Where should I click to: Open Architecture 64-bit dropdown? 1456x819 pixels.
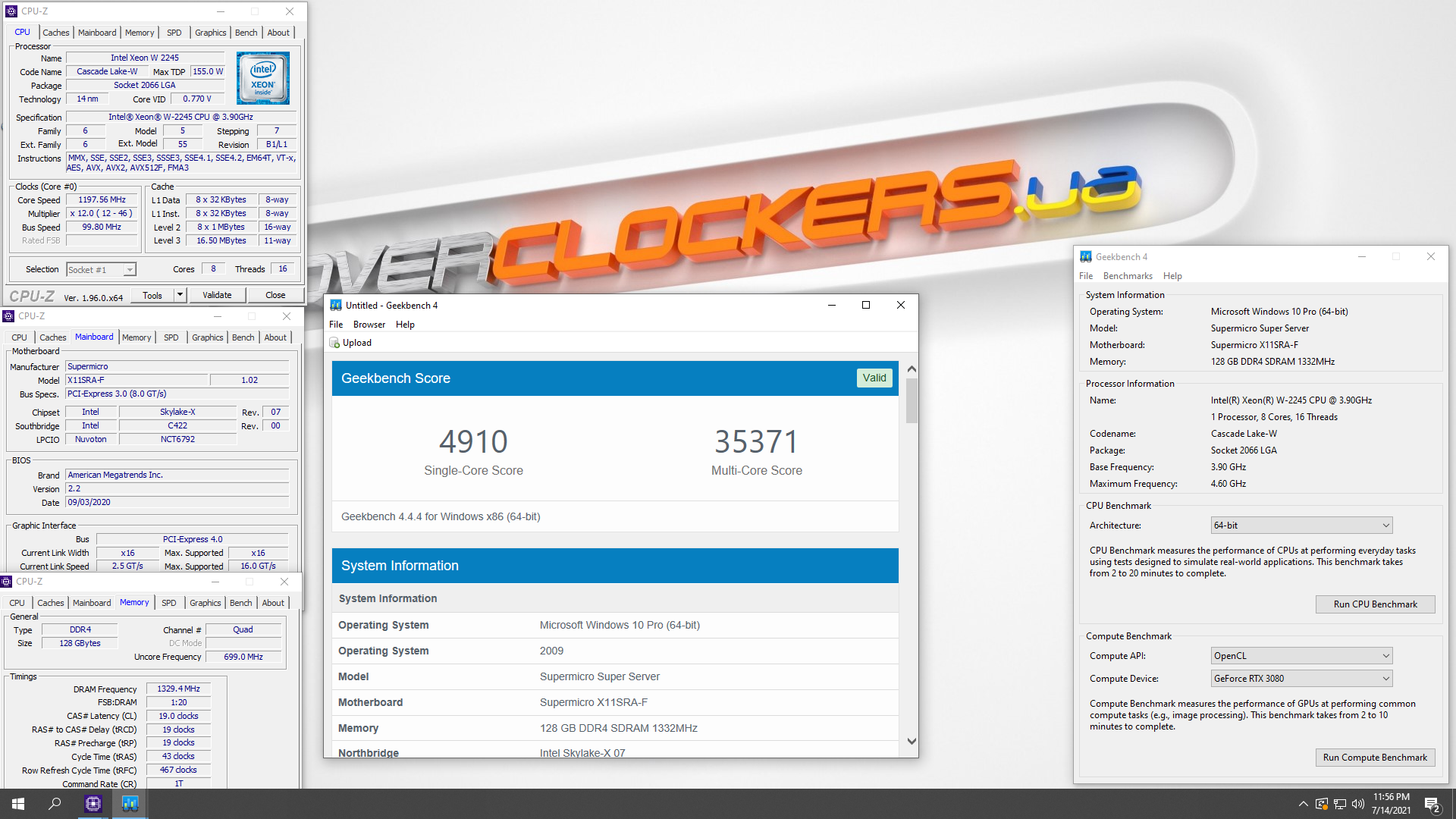pos(1301,526)
